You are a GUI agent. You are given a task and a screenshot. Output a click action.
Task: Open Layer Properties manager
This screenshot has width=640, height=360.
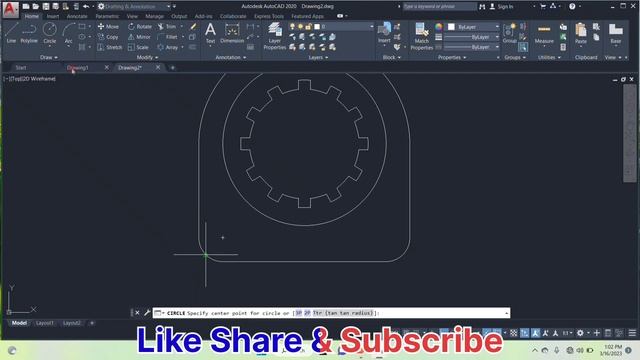275,36
